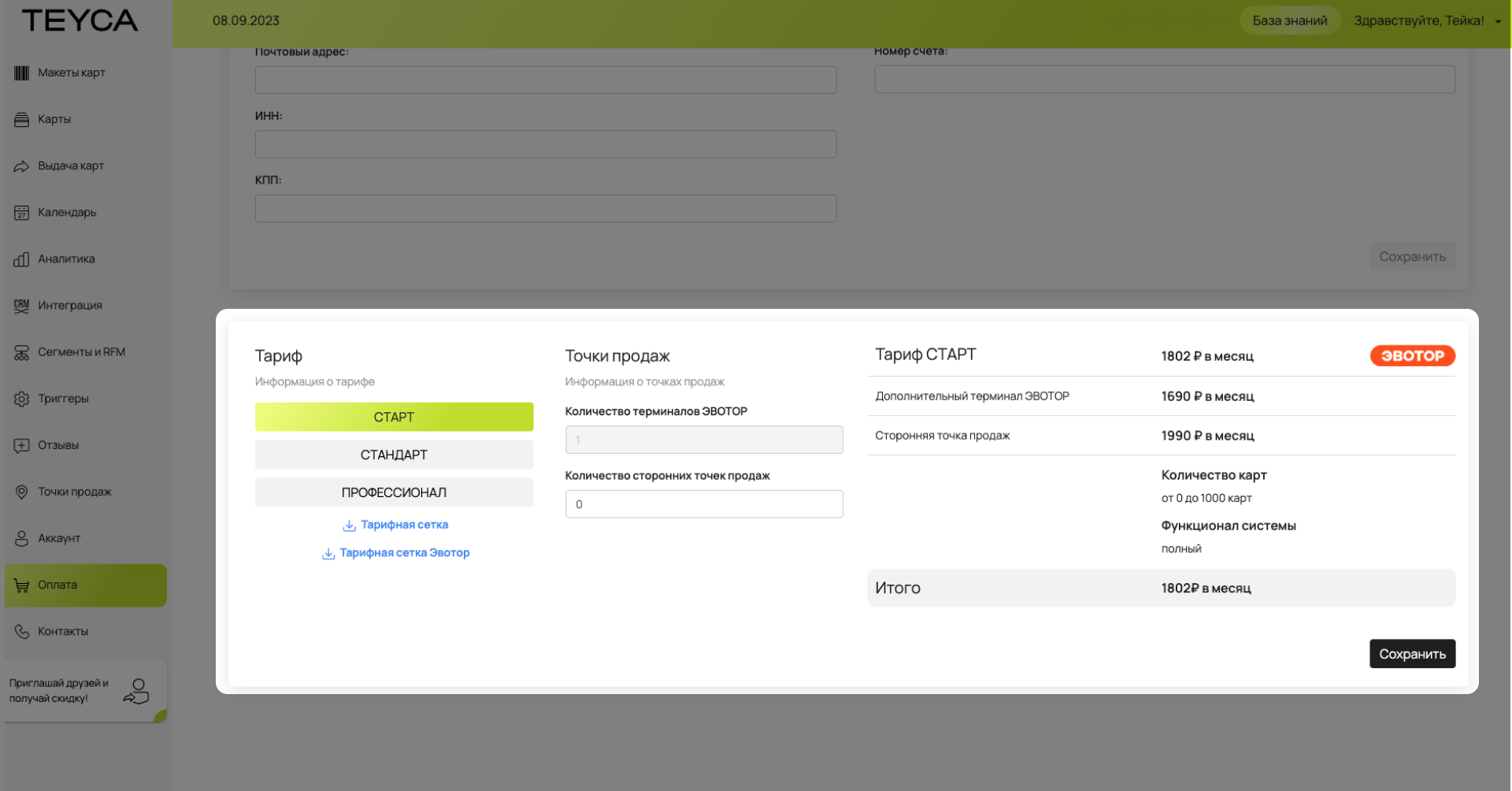Screen dimensions: 1512x791
Task: Click the Сторонняя точка продаж row label
Action: 942,436
